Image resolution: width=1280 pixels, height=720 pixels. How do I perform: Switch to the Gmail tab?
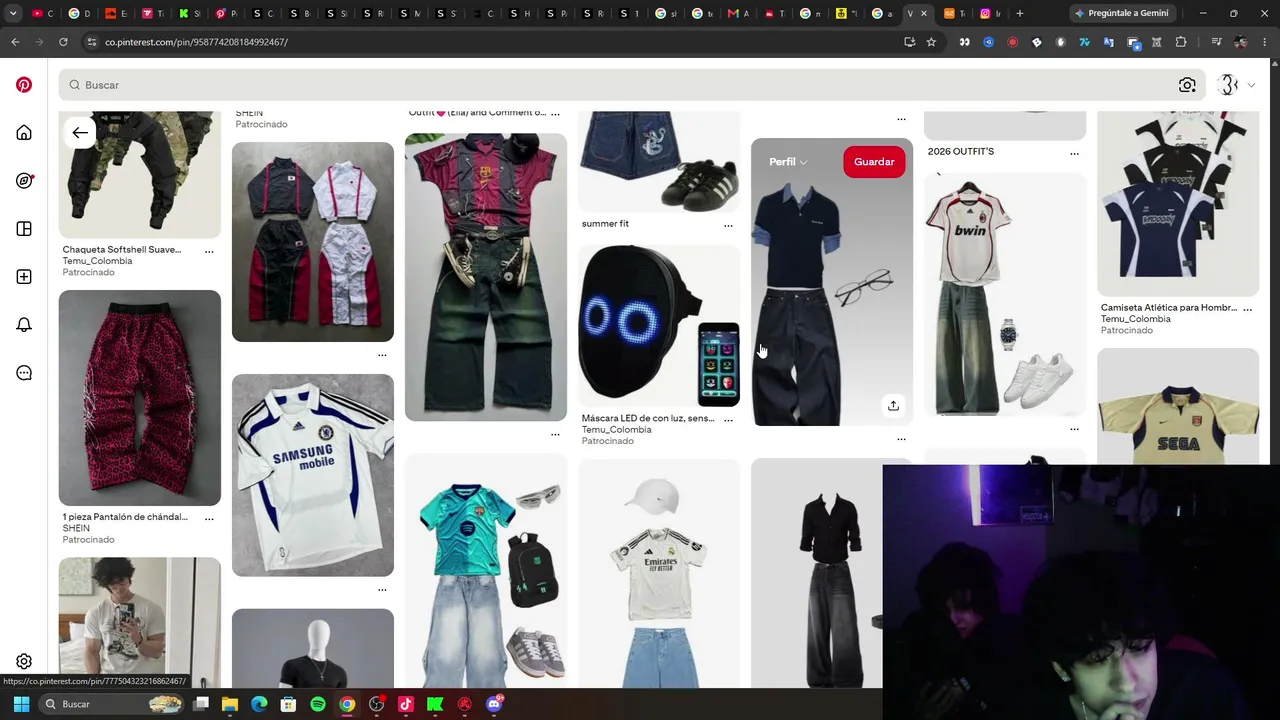(x=738, y=13)
